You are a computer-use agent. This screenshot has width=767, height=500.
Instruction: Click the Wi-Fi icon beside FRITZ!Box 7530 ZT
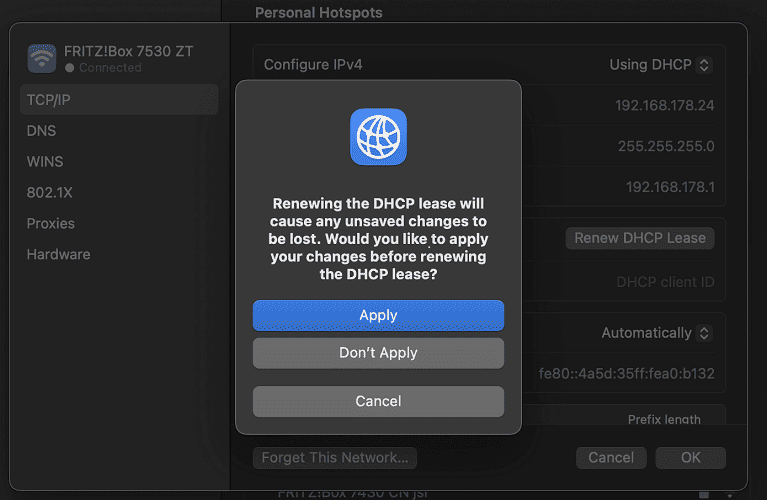point(42,59)
